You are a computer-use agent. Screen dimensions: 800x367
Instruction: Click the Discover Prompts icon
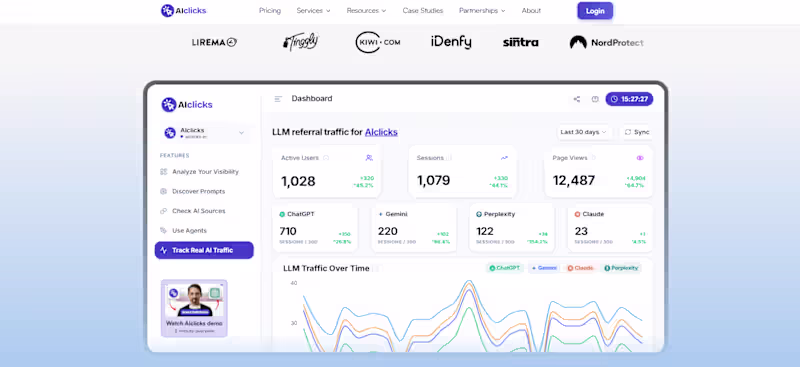[x=164, y=191]
